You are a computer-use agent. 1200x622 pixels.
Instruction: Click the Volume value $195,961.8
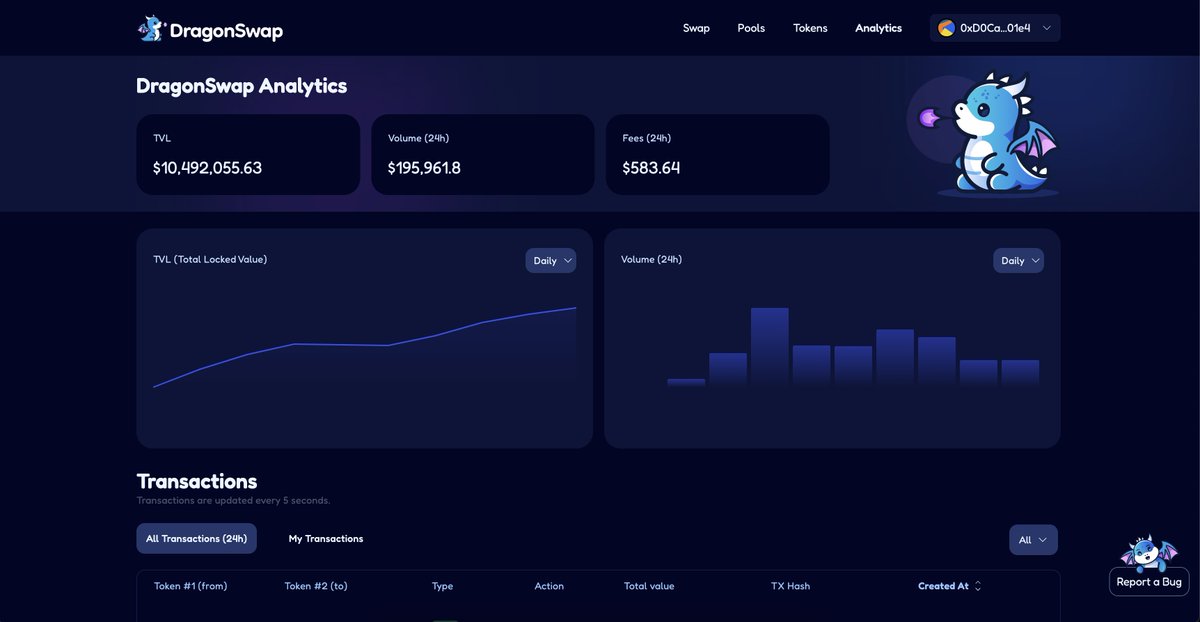424,168
